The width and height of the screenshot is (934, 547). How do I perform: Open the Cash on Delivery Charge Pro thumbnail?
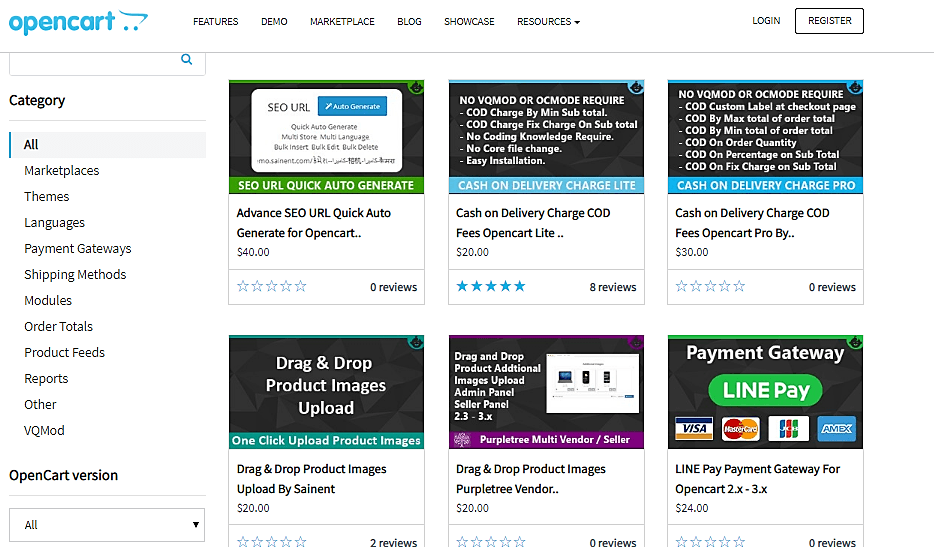[x=765, y=137]
